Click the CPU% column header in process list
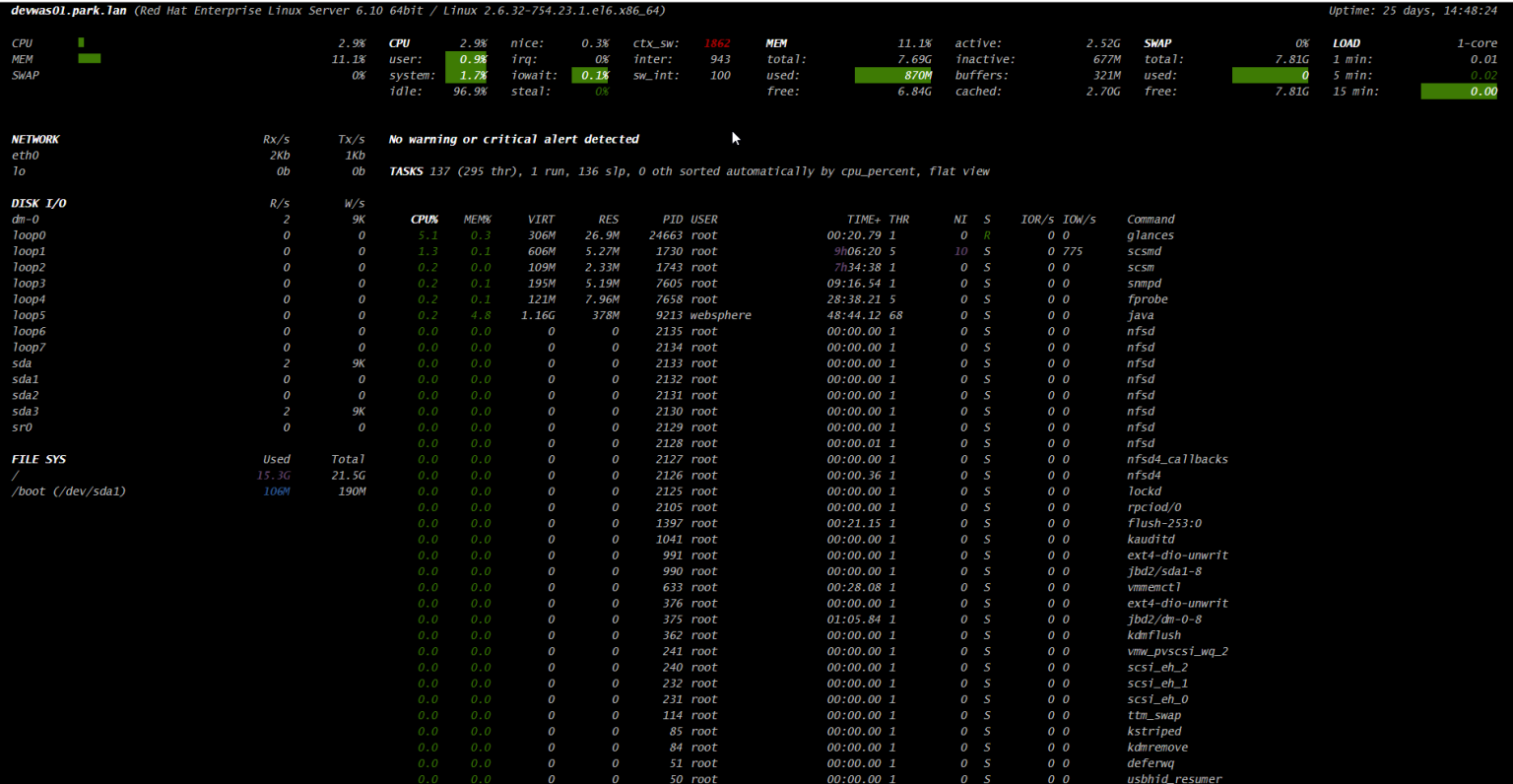 425,220
